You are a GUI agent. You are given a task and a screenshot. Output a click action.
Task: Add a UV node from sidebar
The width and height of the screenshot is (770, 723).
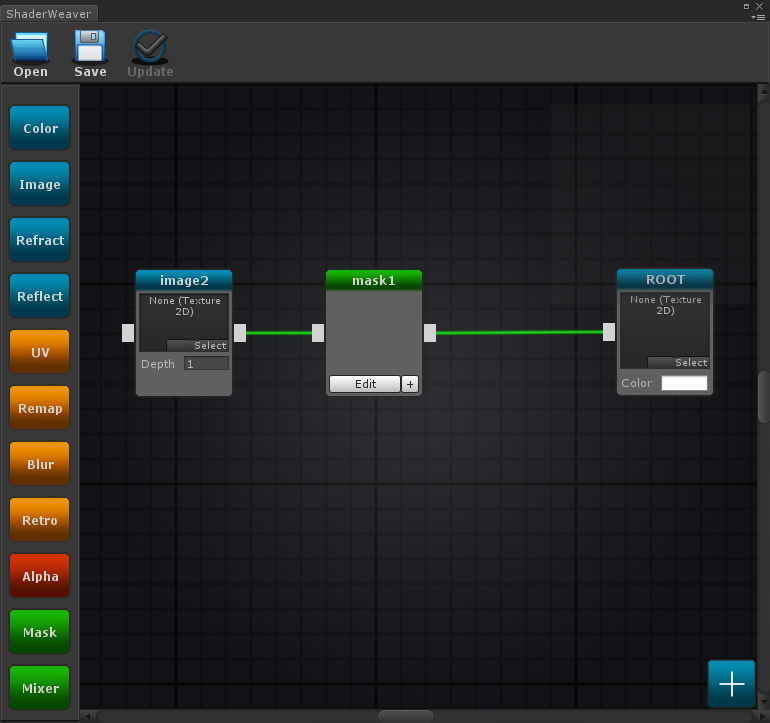[x=40, y=352]
